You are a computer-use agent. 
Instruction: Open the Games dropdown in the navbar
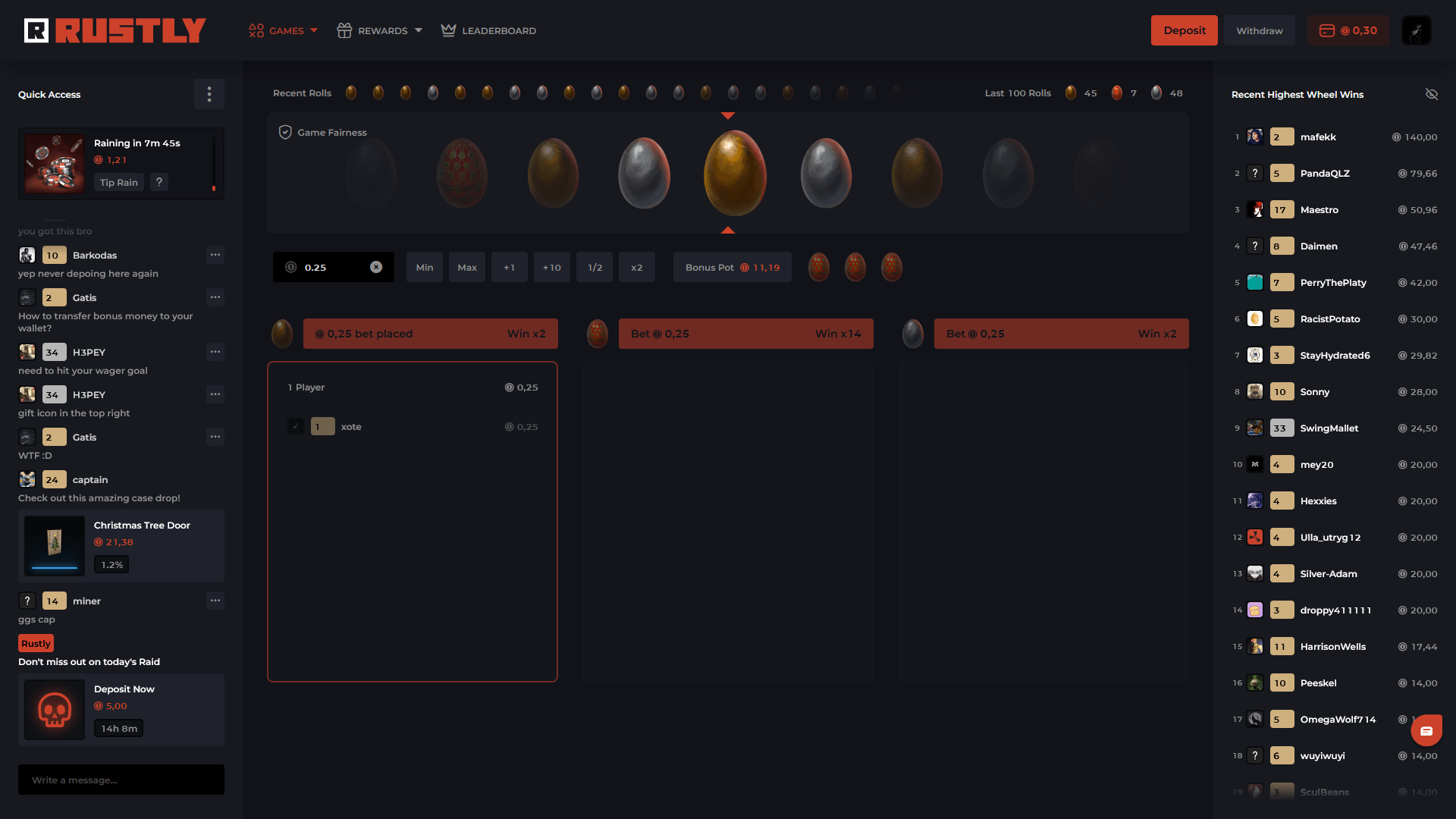pos(284,30)
